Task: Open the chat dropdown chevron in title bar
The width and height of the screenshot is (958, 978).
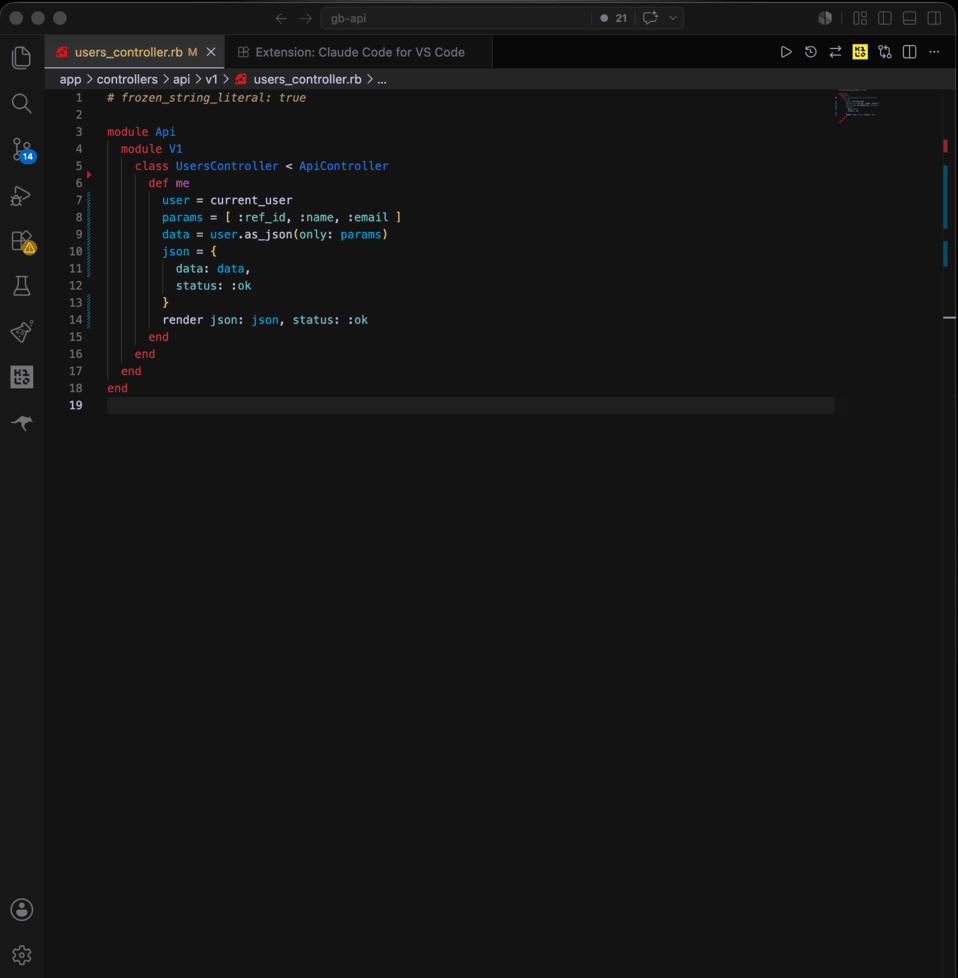Action: coord(673,18)
